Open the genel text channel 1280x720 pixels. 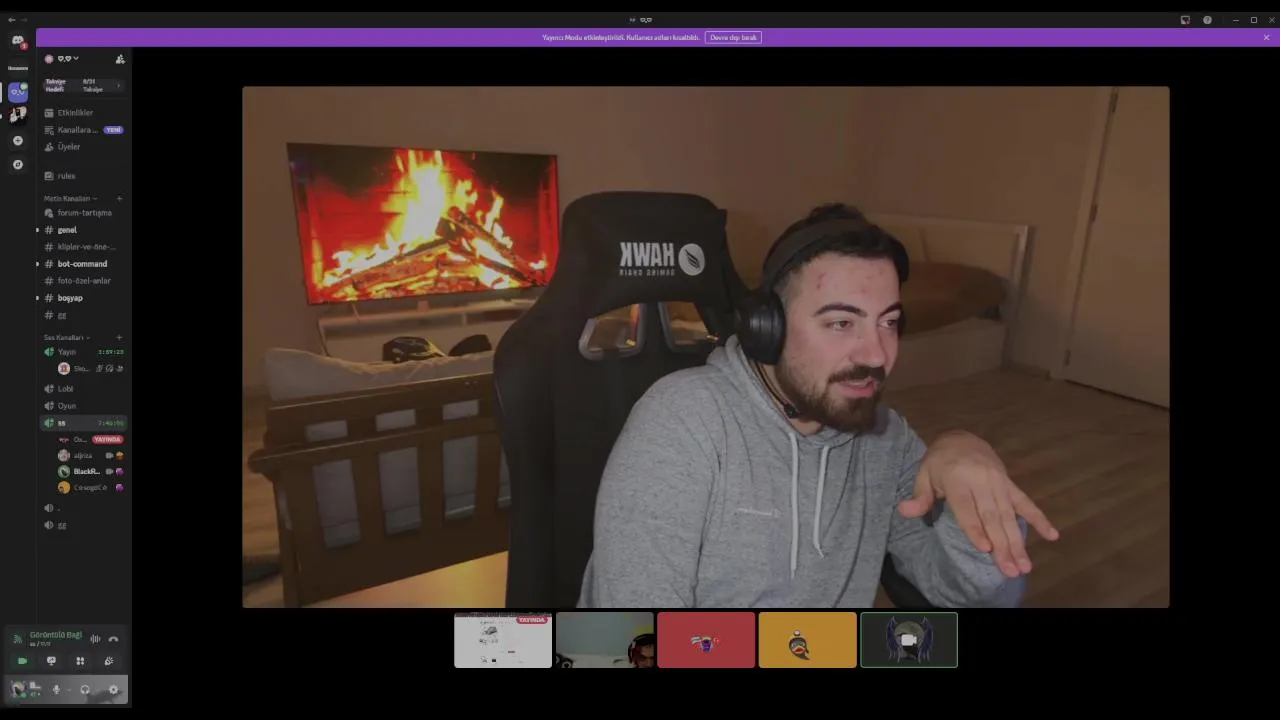(83, 230)
